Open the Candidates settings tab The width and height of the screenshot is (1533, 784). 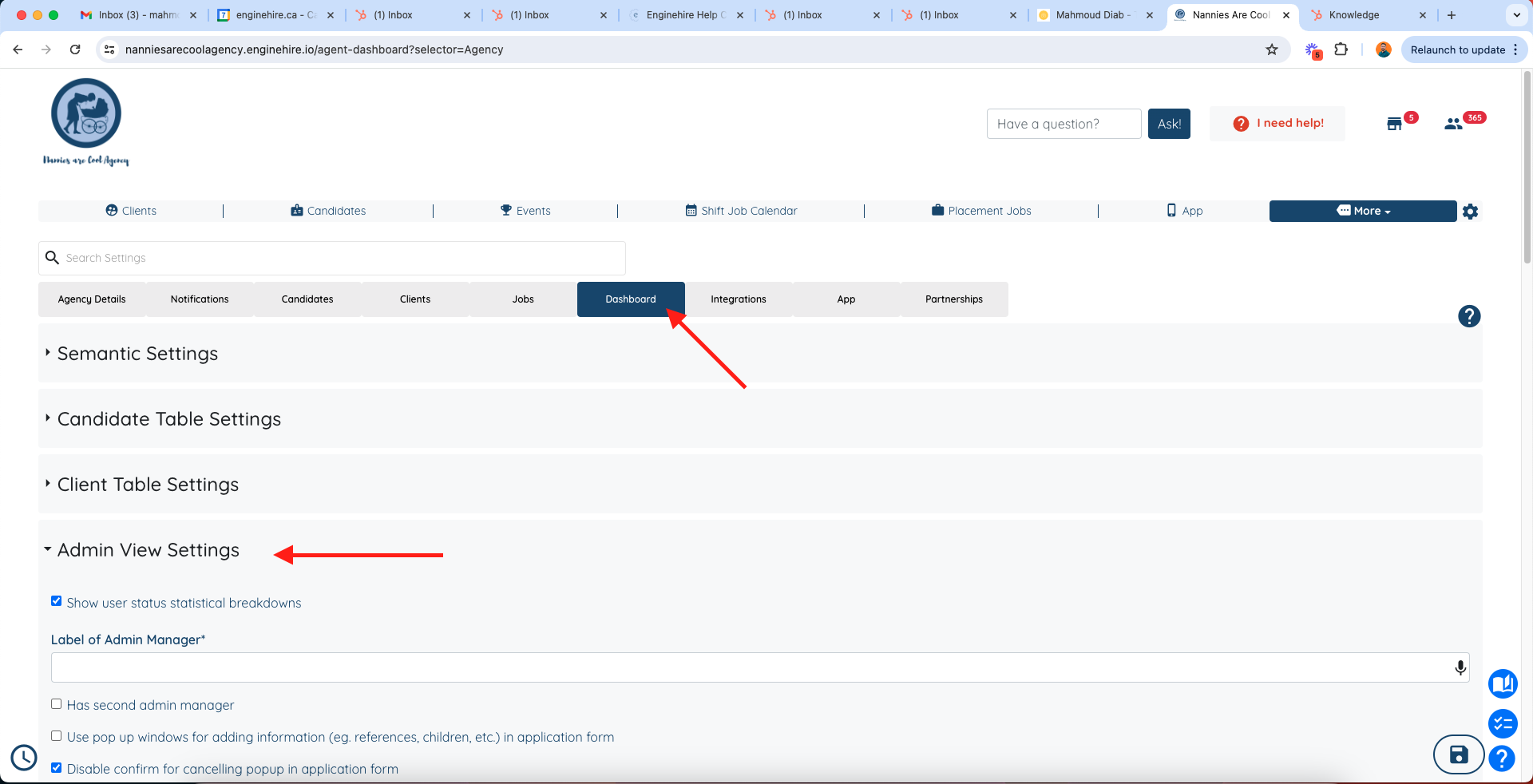point(307,299)
